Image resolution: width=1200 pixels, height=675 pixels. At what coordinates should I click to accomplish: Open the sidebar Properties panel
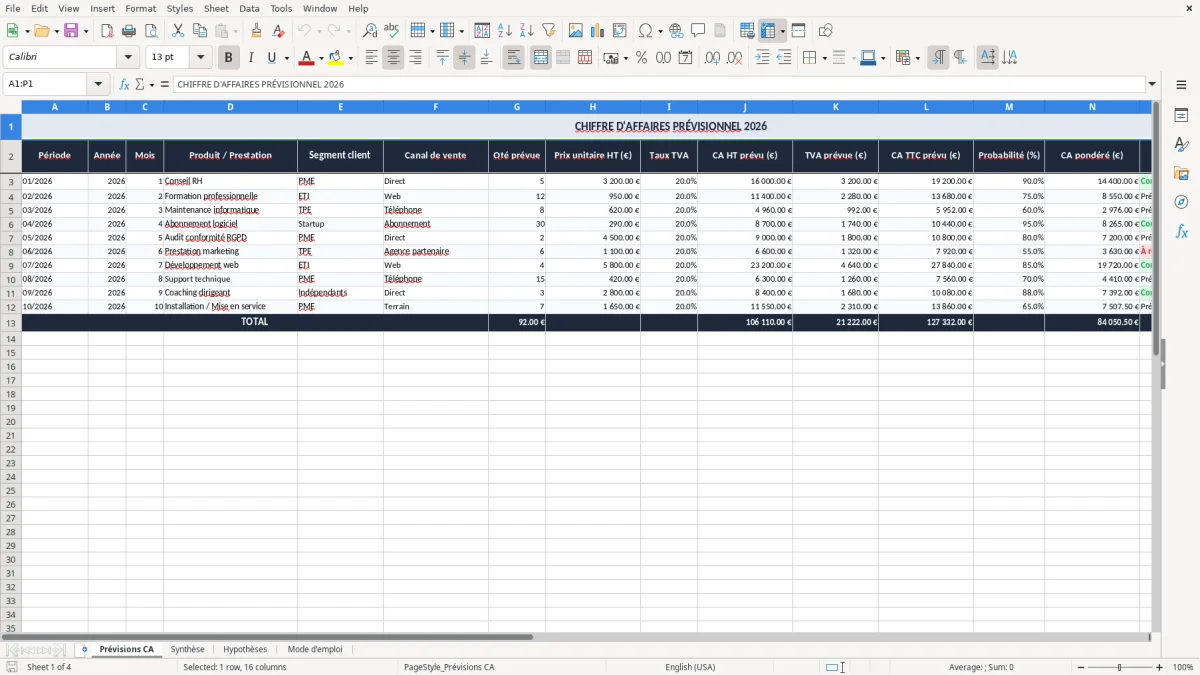tap(1182, 116)
